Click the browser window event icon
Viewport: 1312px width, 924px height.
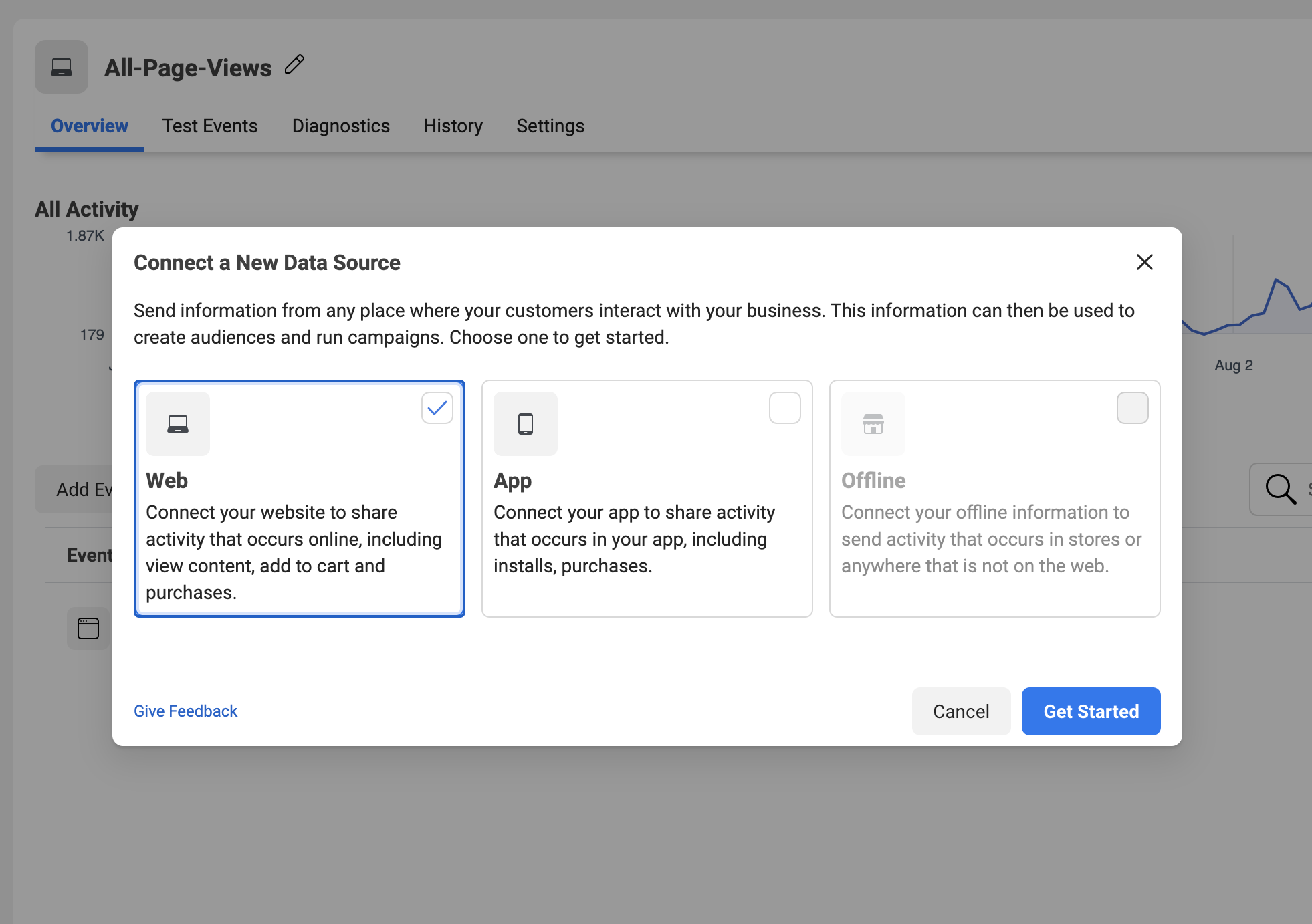(88, 628)
